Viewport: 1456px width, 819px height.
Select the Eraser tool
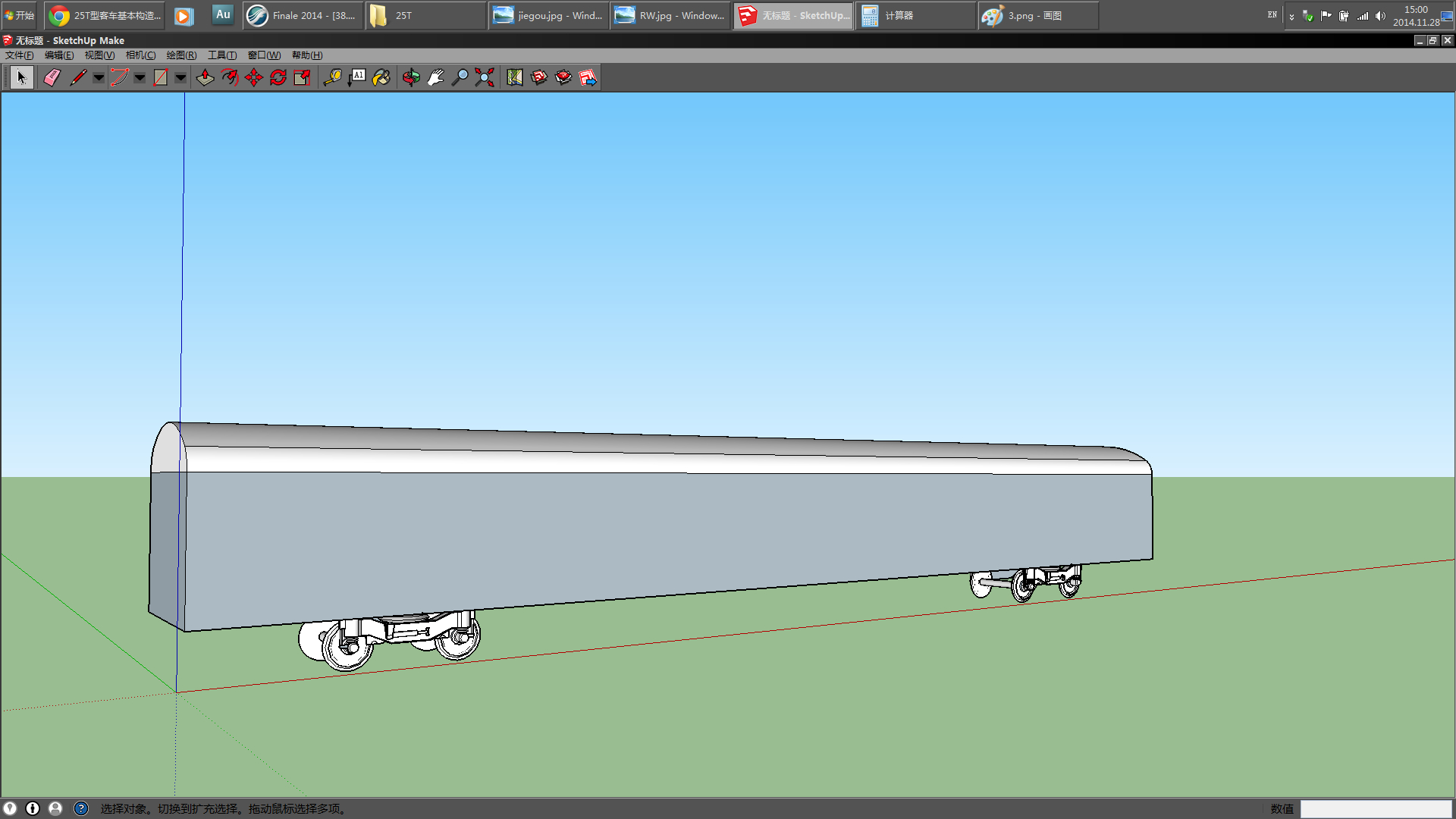point(52,77)
